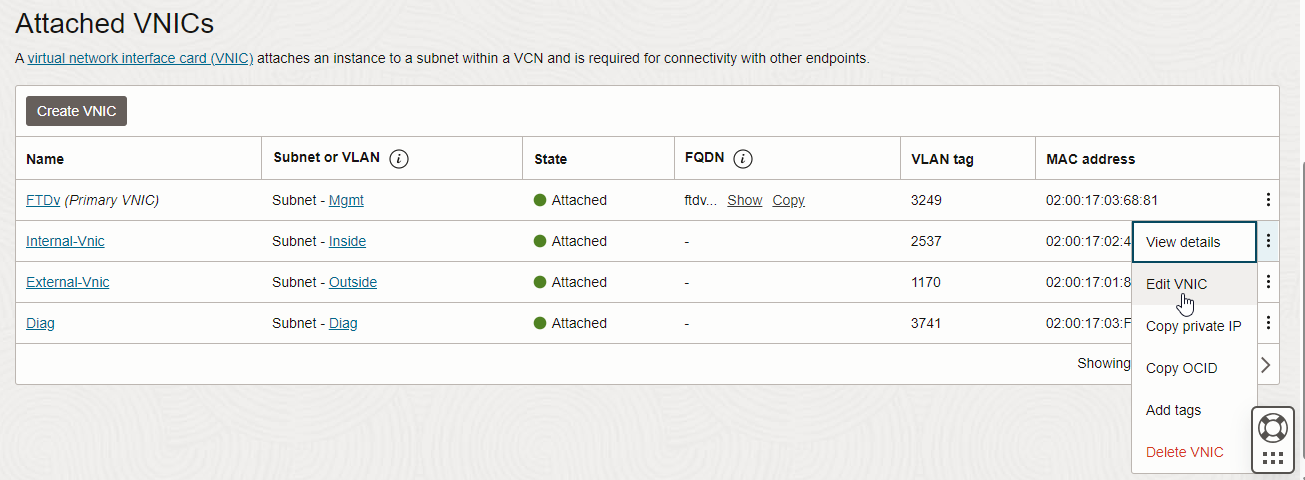Click the FQDN info icon

click(743, 159)
